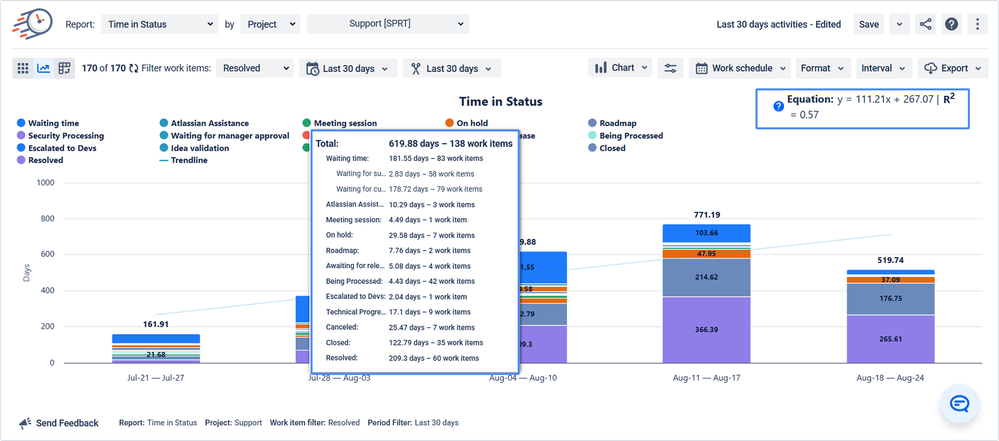This screenshot has width=999, height=441.
Task: Open the Export dropdown
Action: point(951,68)
